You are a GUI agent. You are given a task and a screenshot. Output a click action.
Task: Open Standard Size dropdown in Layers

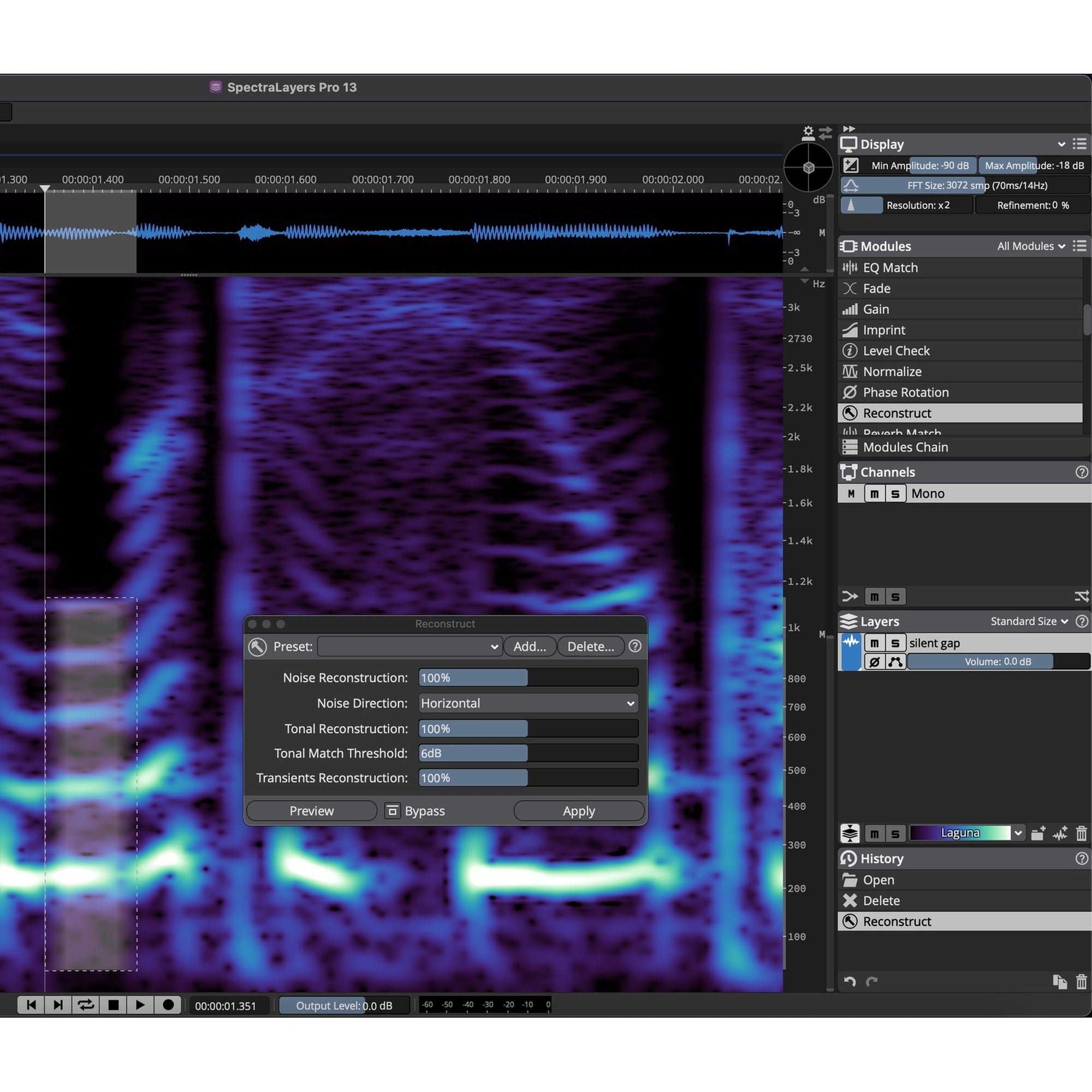tap(1029, 621)
